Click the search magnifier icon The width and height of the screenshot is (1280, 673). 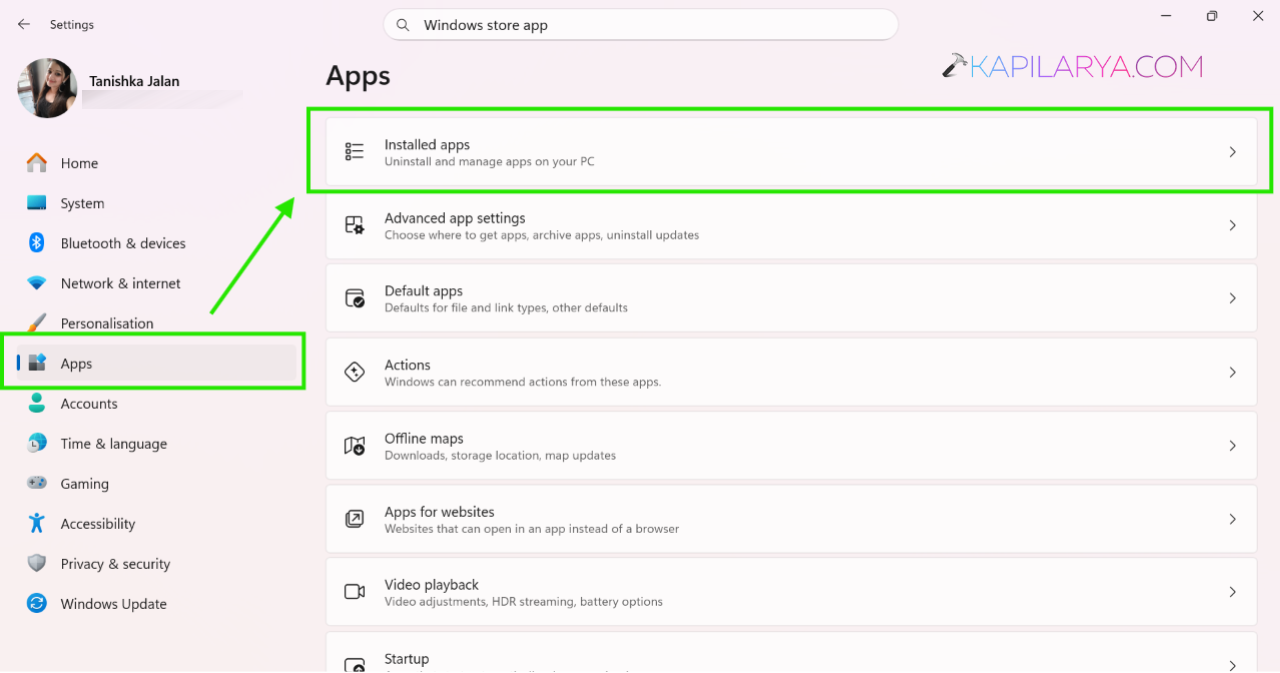click(x=403, y=25)
